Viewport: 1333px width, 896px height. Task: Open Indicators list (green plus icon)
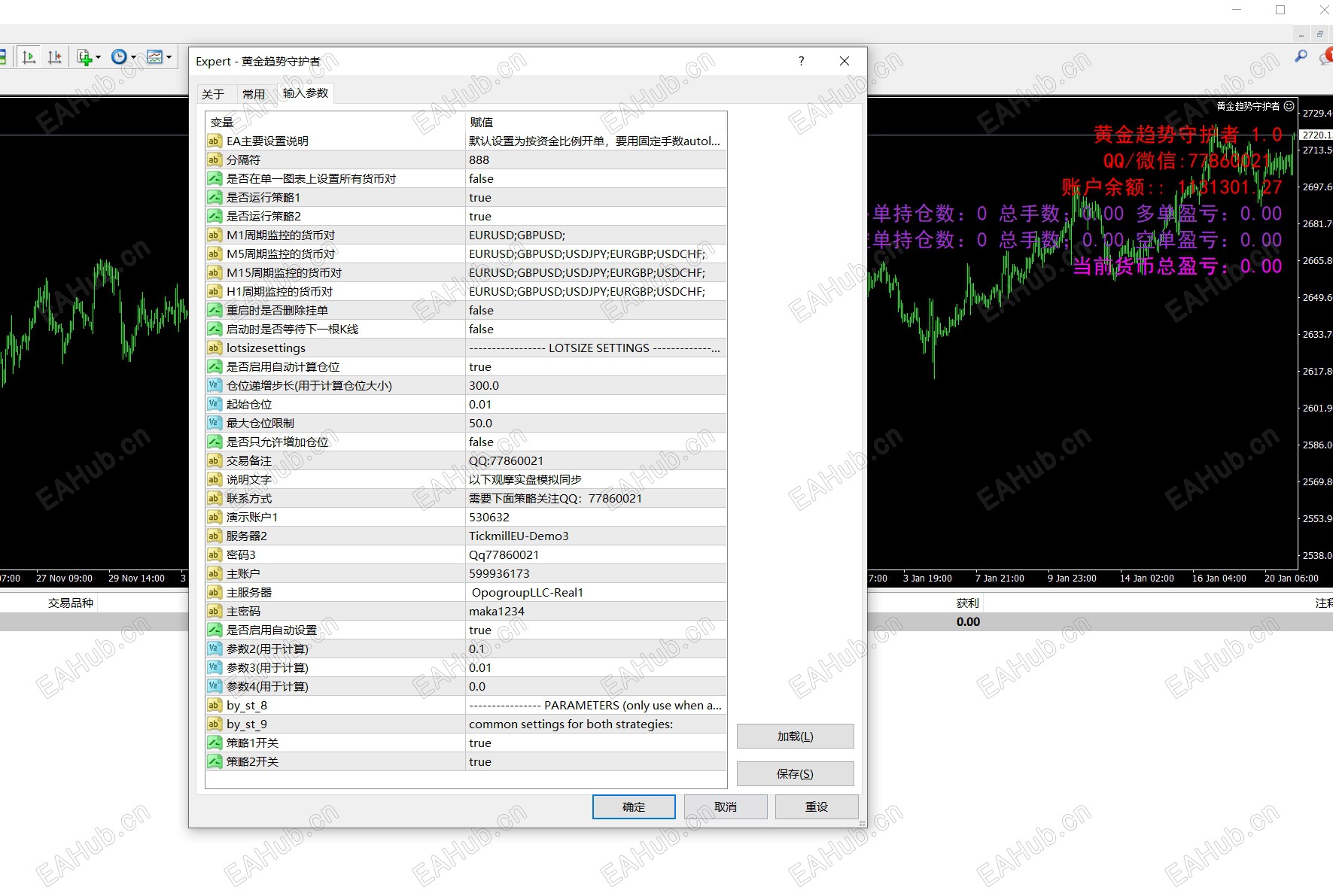pyautogui.click(x=84, y=57)
